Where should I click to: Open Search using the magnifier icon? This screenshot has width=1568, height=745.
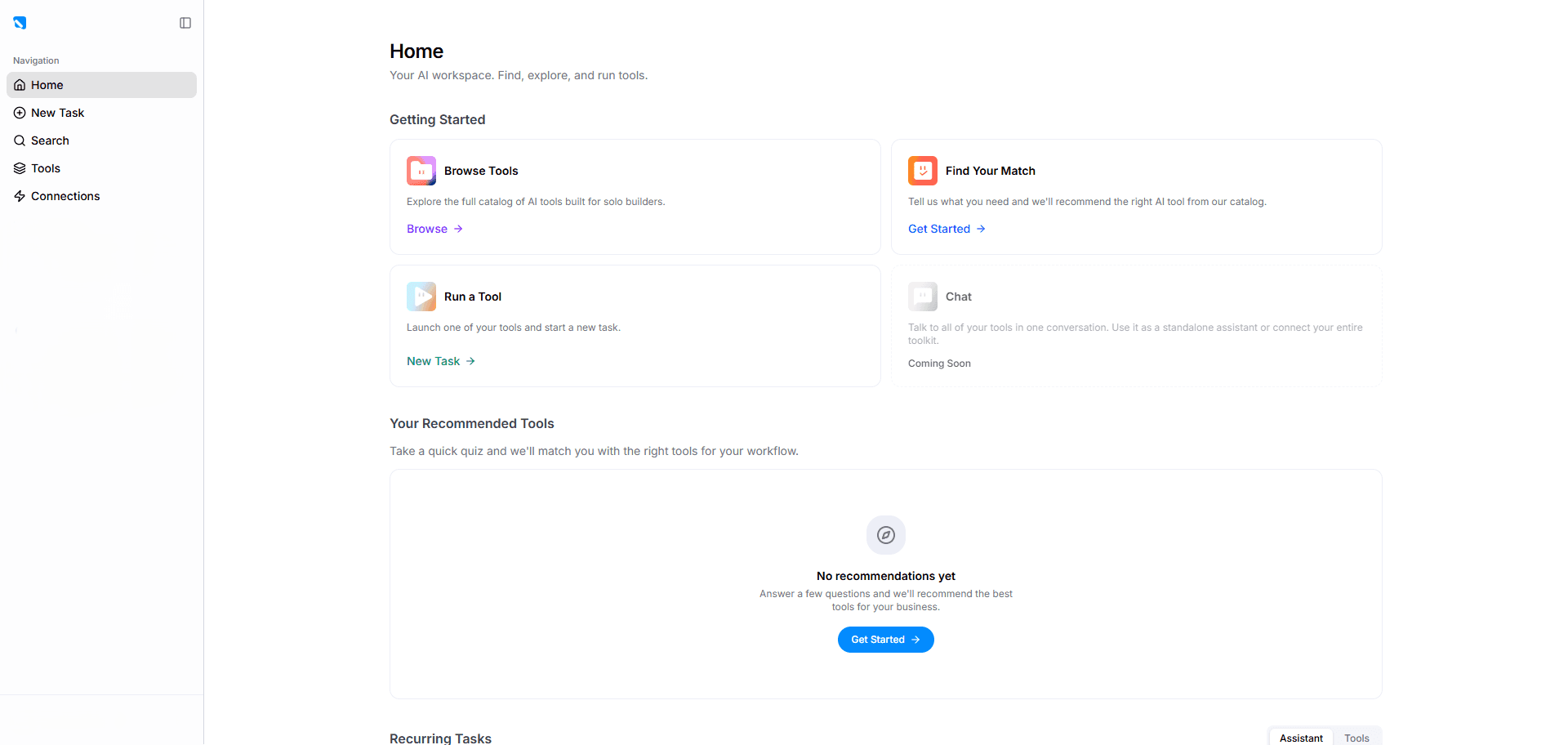(19, 141)
